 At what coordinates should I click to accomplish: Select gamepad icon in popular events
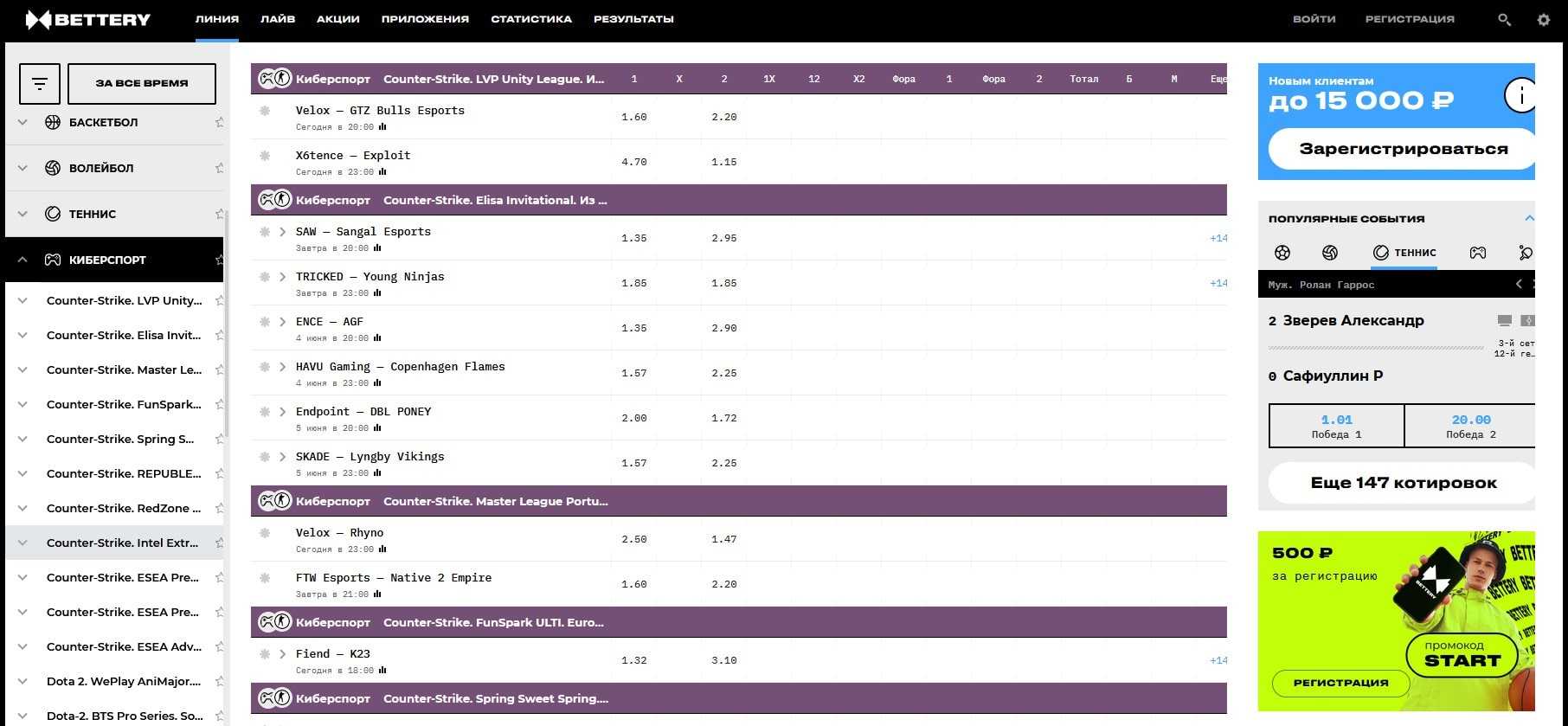pyautogui.click(x=1478, y=253)
